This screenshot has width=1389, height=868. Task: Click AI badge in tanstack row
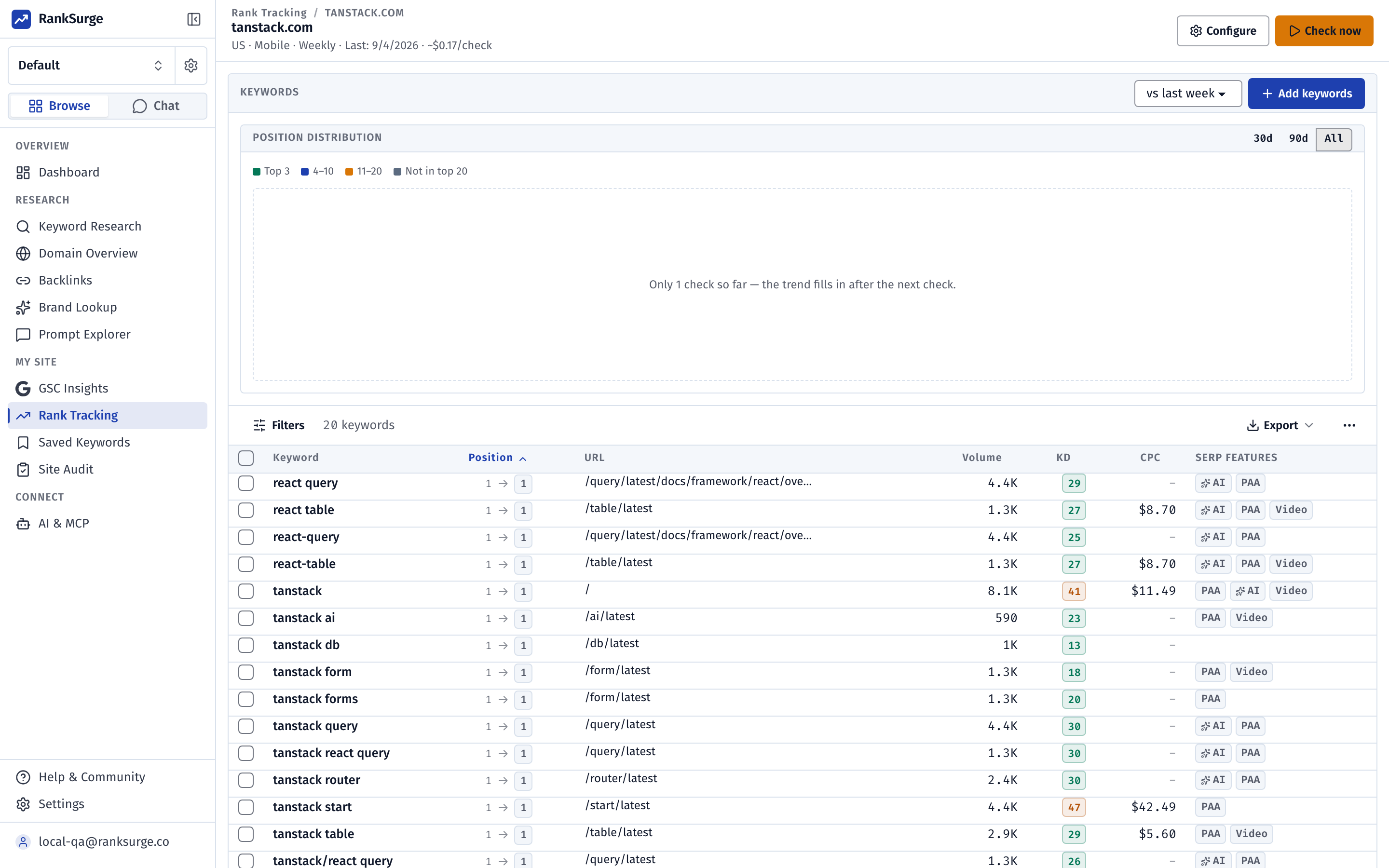1247,591
